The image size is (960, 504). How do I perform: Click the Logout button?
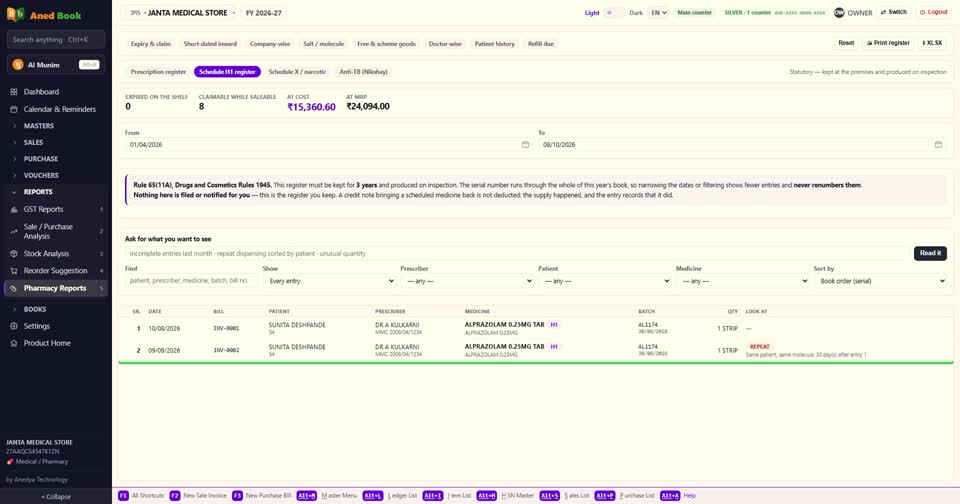pyautogui.click(x=933, y=12)
